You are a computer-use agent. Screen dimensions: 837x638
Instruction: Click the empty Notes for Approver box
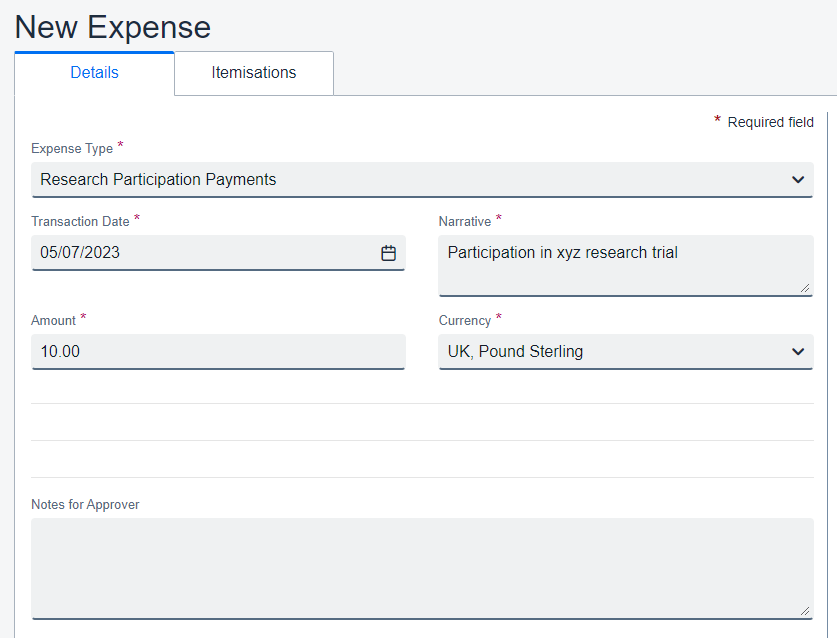tap(420, 567)
